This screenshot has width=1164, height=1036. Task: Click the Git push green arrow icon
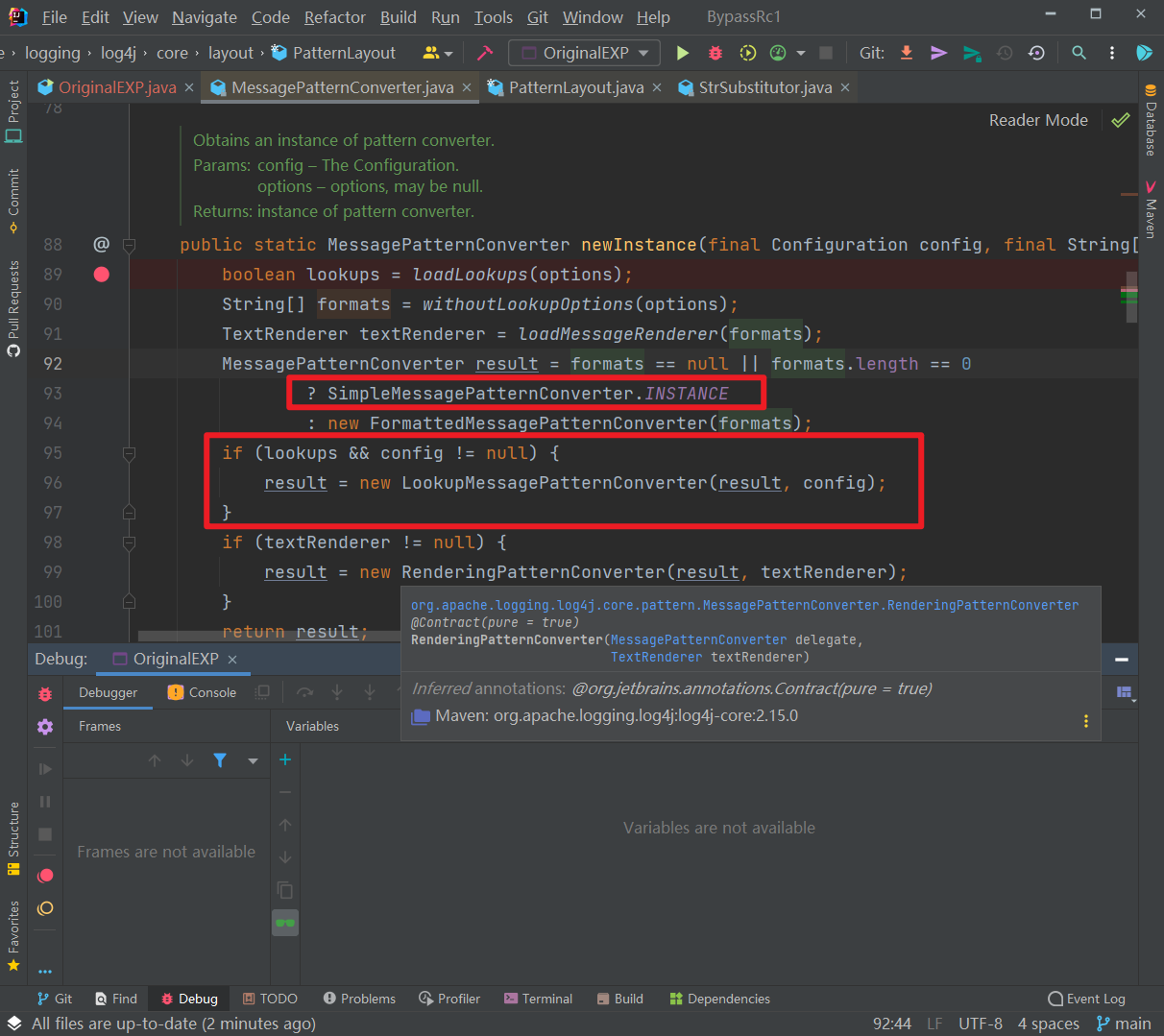[x=972, y=53]
